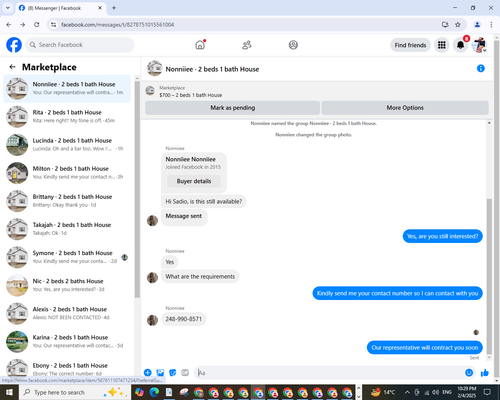Open Rita 2 beds 1 bath conversation
The width and height of the screenshot is (500, 400).
[x=67, y=116]
